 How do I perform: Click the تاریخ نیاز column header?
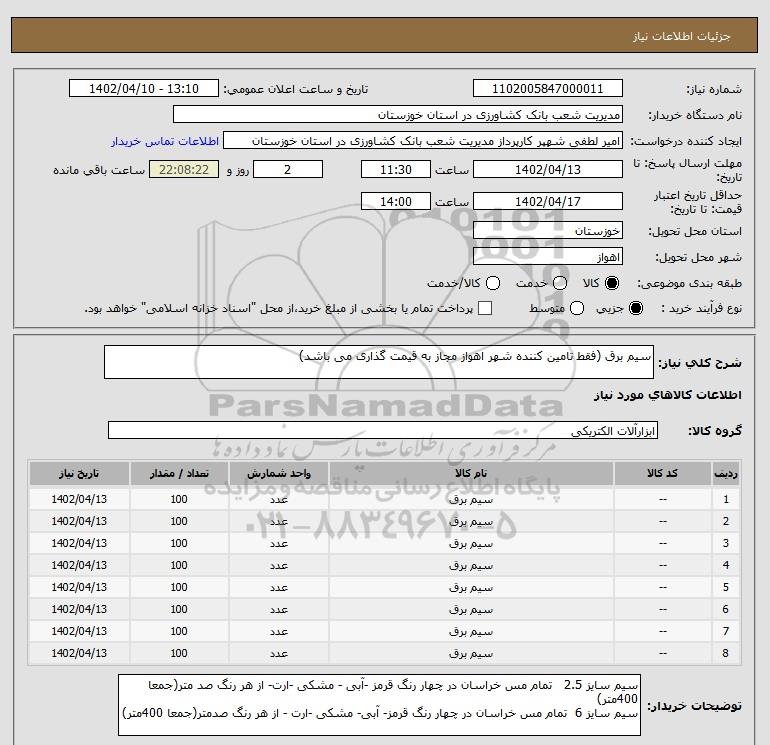[79, 473]
